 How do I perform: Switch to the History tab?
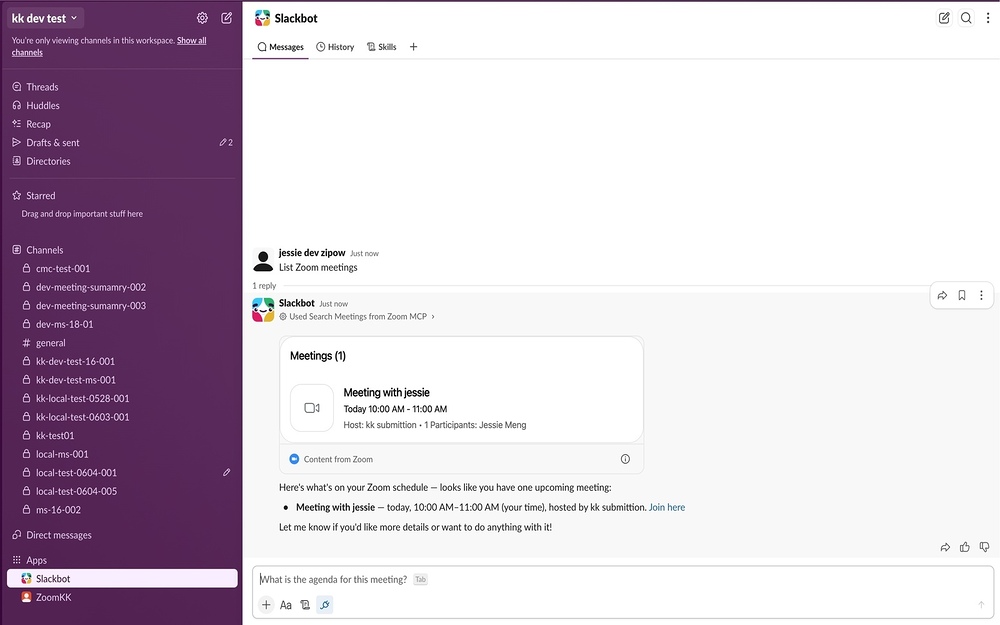[335, 47]
